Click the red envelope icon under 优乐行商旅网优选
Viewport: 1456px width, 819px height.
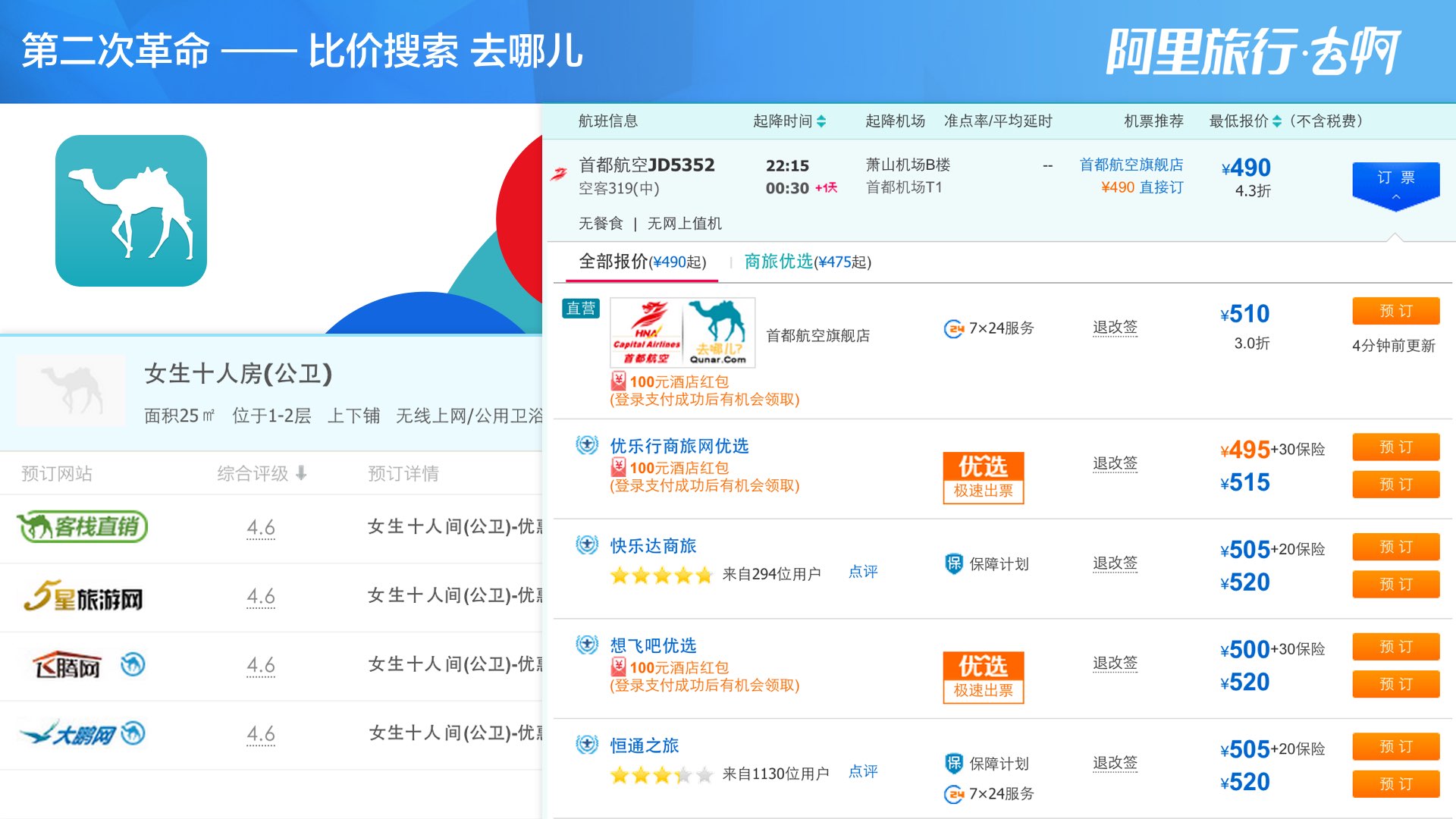[x=619, y=467]
